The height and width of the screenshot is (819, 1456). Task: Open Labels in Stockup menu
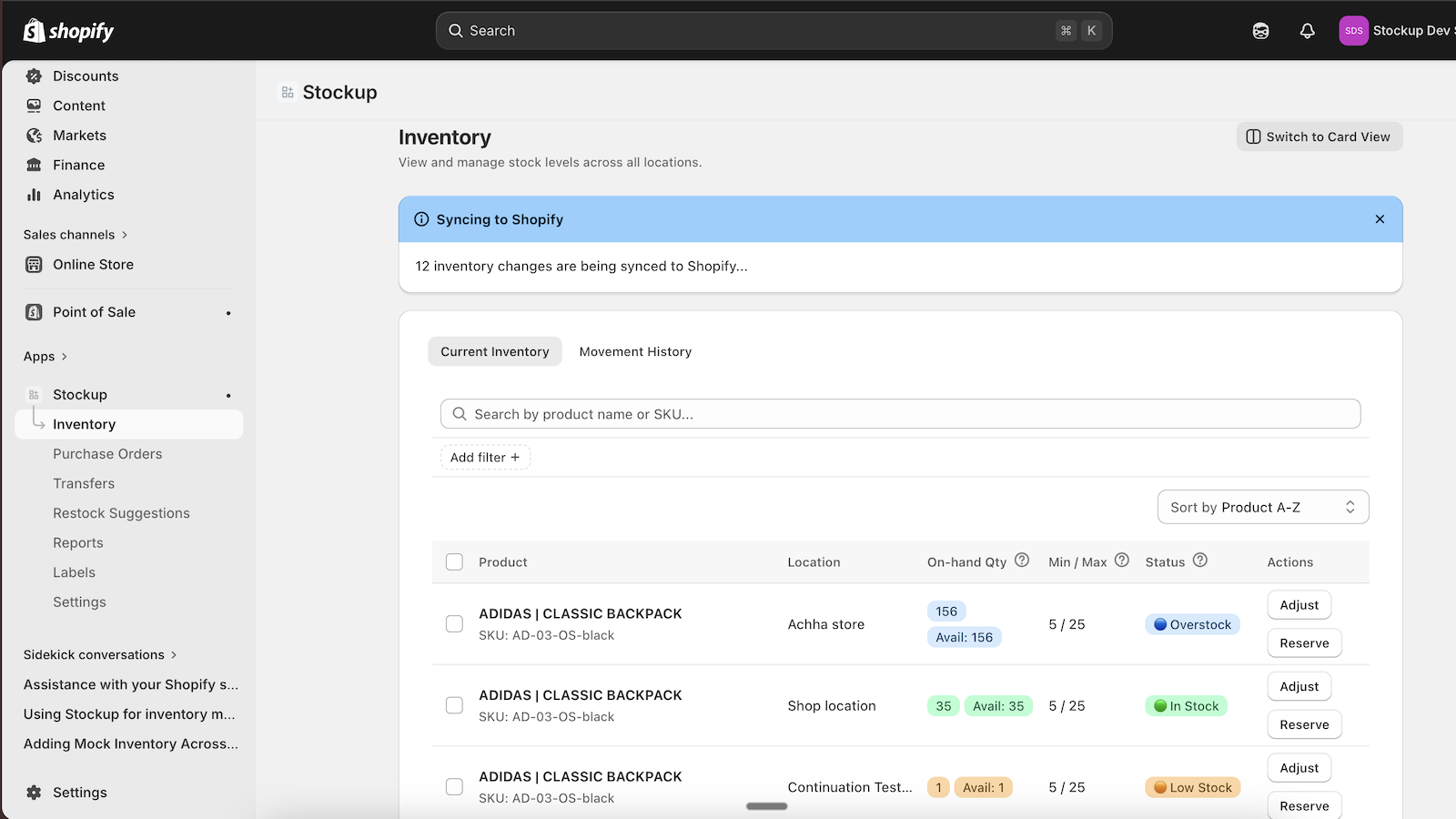click(x=74, y=572)
